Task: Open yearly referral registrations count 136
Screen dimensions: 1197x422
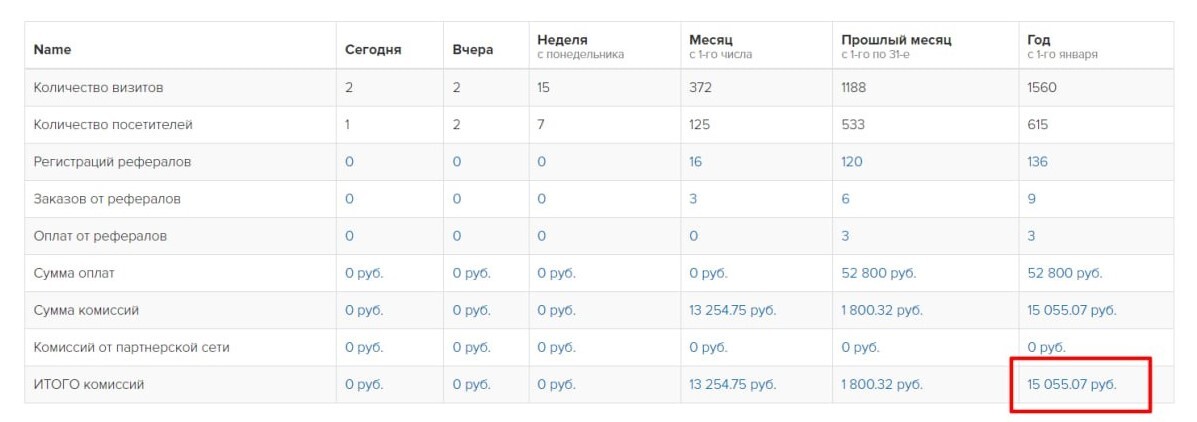Action: pyautogui.click(x=1037, y=162)
